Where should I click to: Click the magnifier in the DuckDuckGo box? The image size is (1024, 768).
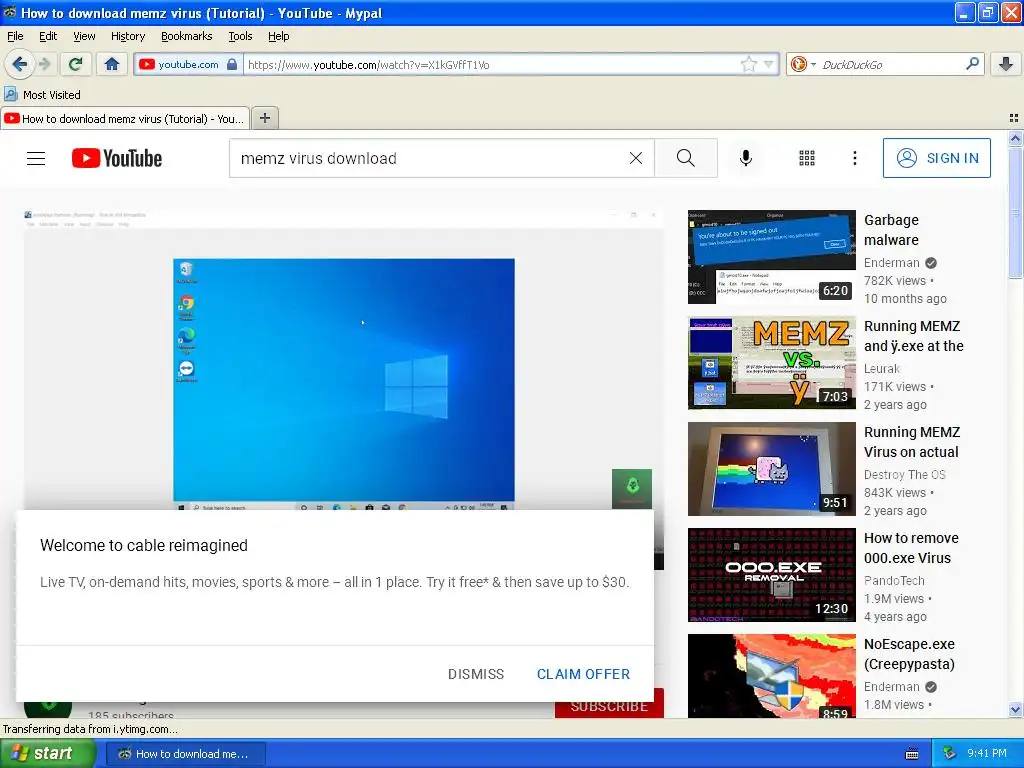click(x=972, y=64)
